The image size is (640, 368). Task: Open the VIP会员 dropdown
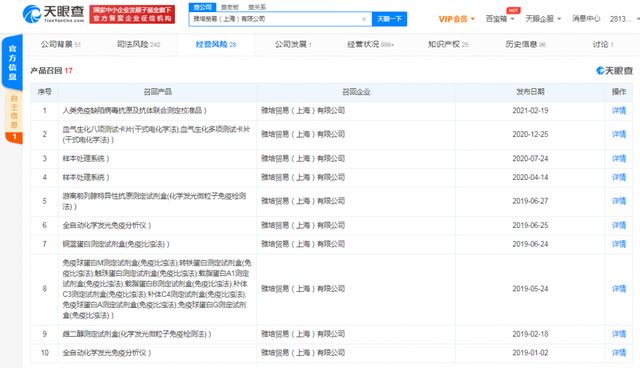click(x=456, y=19)
